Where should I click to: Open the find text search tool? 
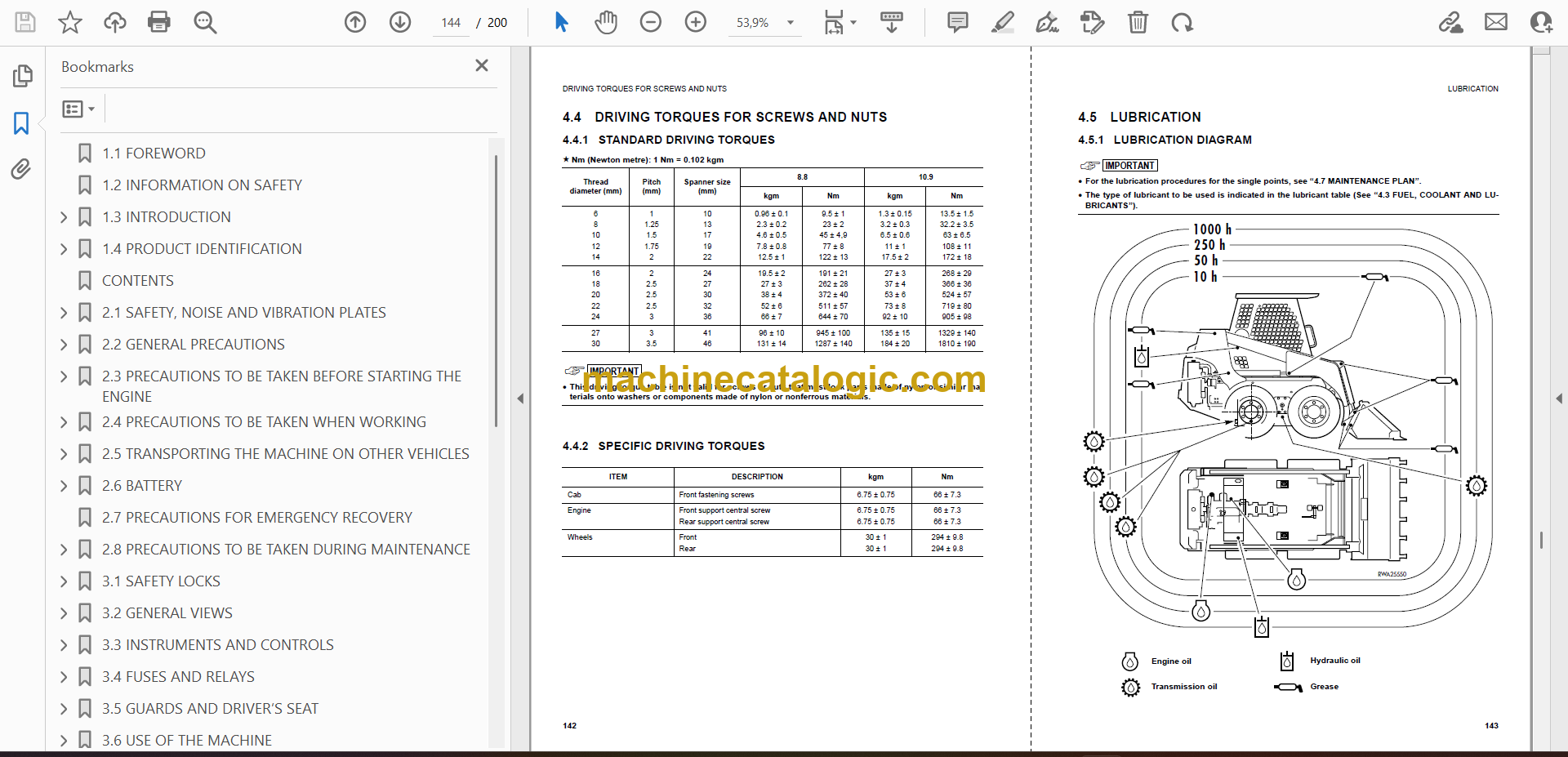[x=205, y=22]
